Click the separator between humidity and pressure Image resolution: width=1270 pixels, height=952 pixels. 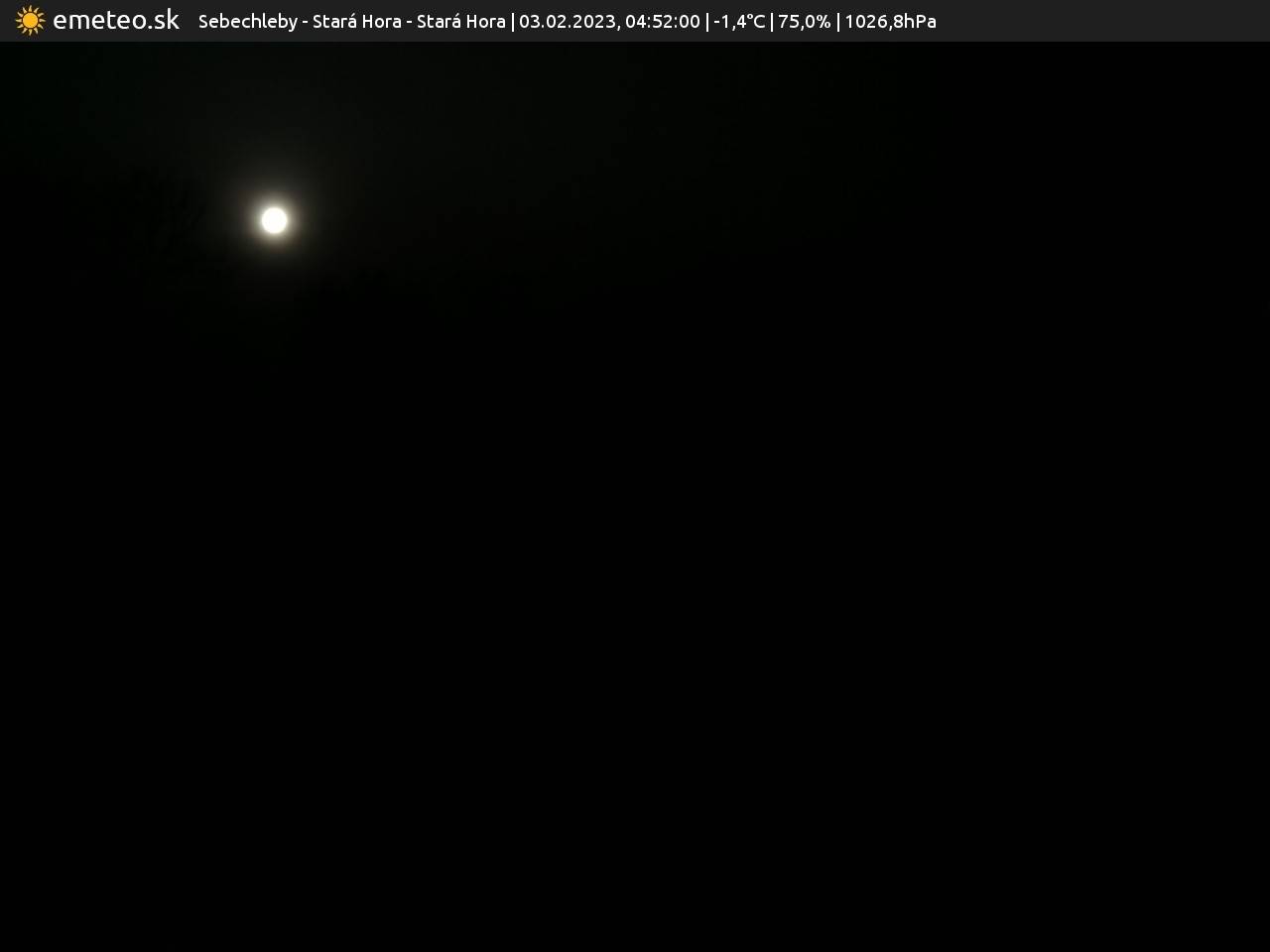838,22
